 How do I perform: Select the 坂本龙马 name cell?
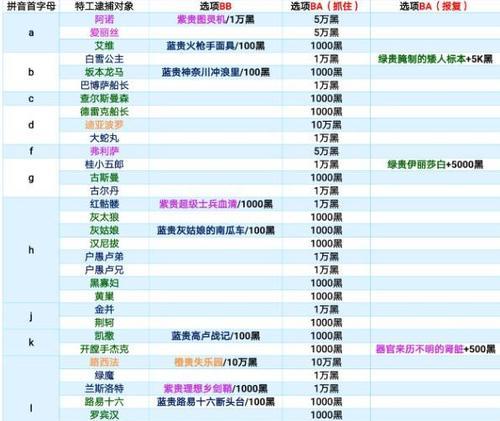tap(104, 72)
